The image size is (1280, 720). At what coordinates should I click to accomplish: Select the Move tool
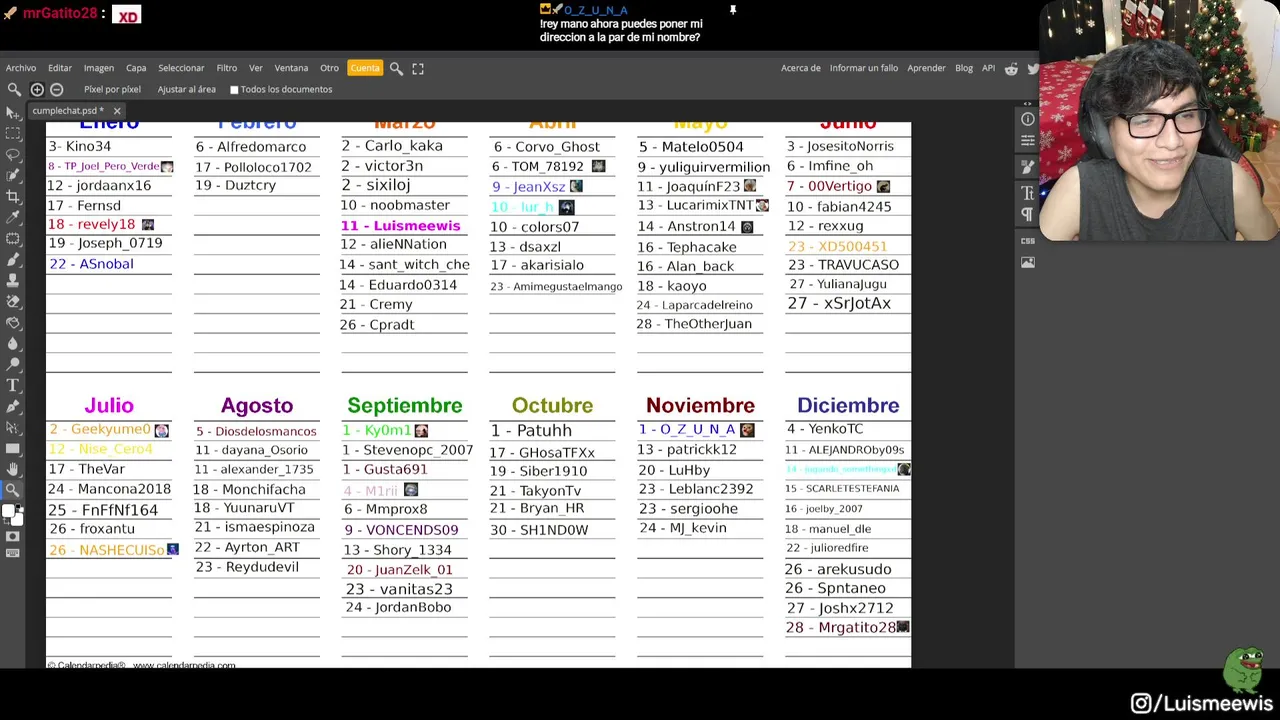pyautogui.click(x=13, y=113)
